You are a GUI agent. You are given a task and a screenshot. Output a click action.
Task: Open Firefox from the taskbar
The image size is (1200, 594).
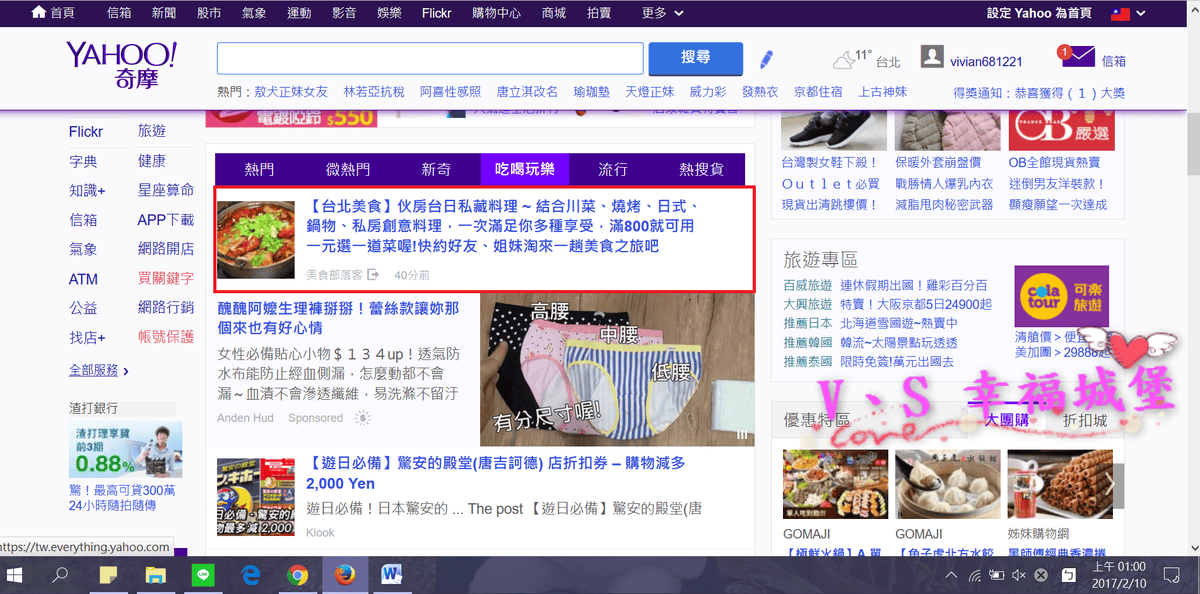coord(344,575)
